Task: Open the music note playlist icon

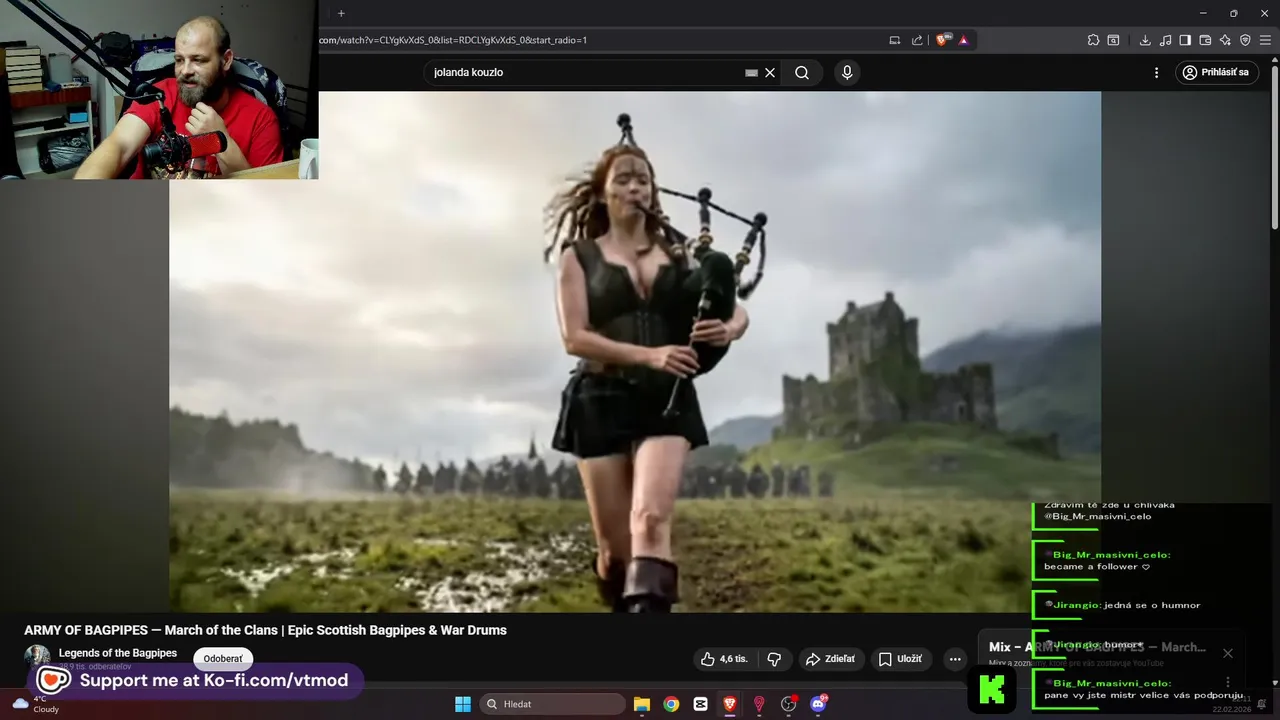Action: tap(1165, 40)
